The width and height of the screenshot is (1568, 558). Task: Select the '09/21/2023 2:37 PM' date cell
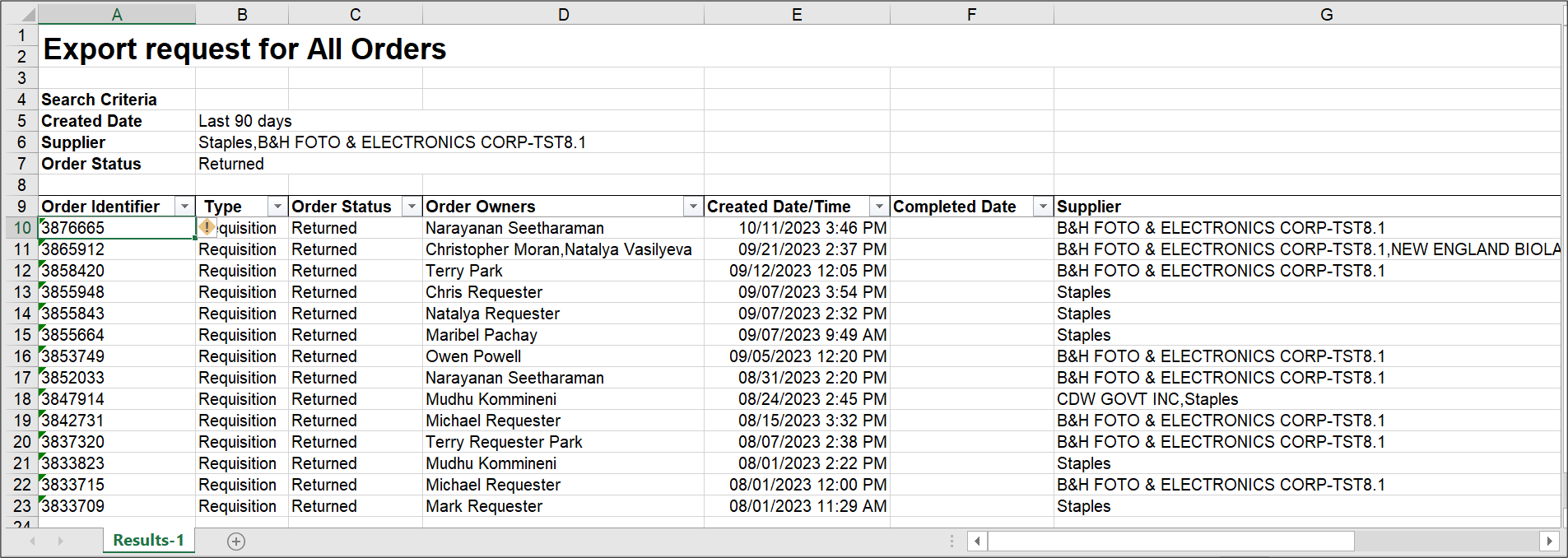click(797, 249)
